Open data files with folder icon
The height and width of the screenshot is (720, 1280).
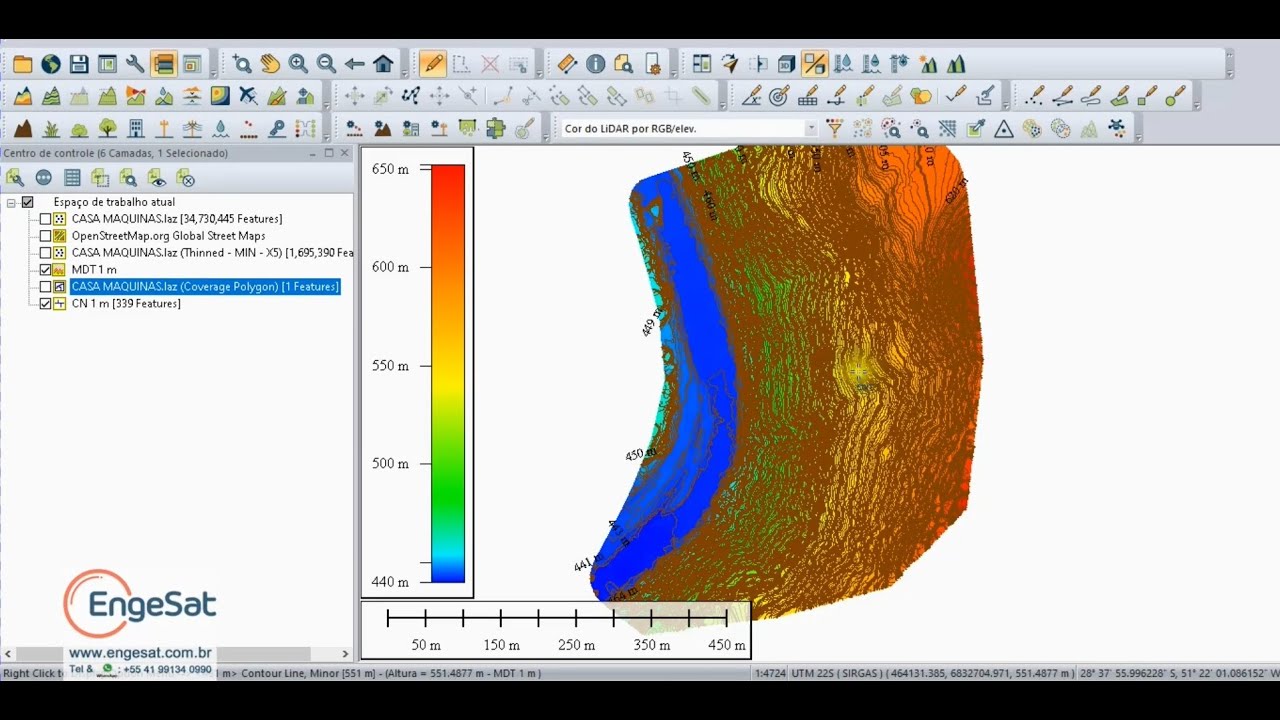[23, 64]
